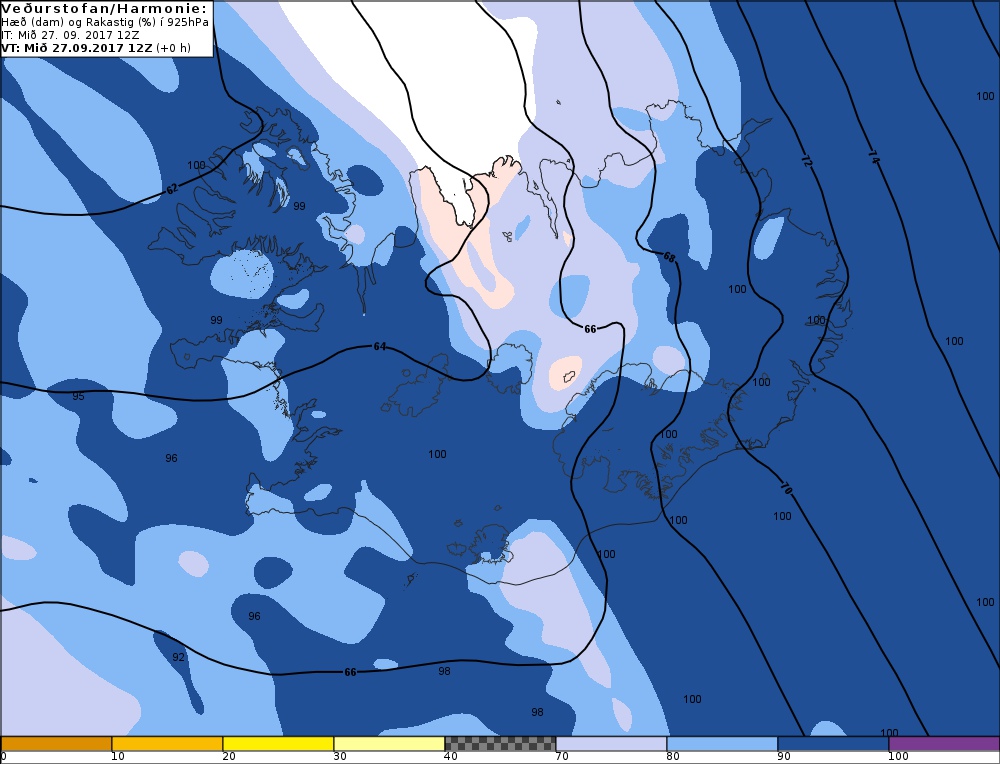This screenshot has height=764, width=1000.
Task: Click the legend tick label '80'
Action: (673, 757)
